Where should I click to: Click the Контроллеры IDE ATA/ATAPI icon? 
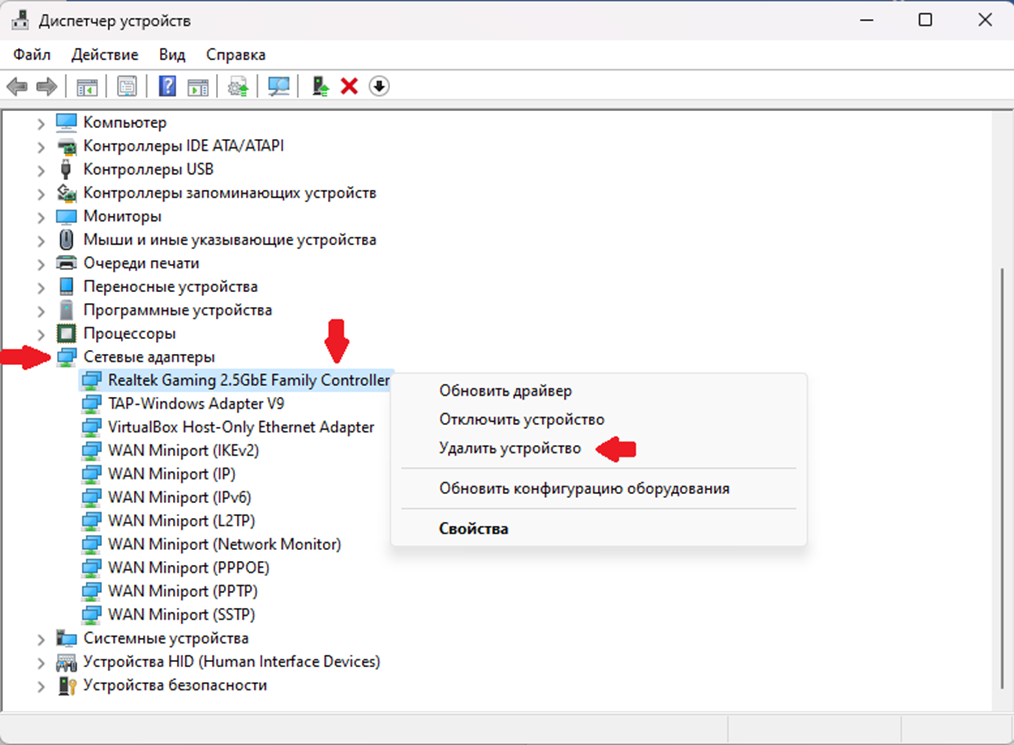(66, 146)
